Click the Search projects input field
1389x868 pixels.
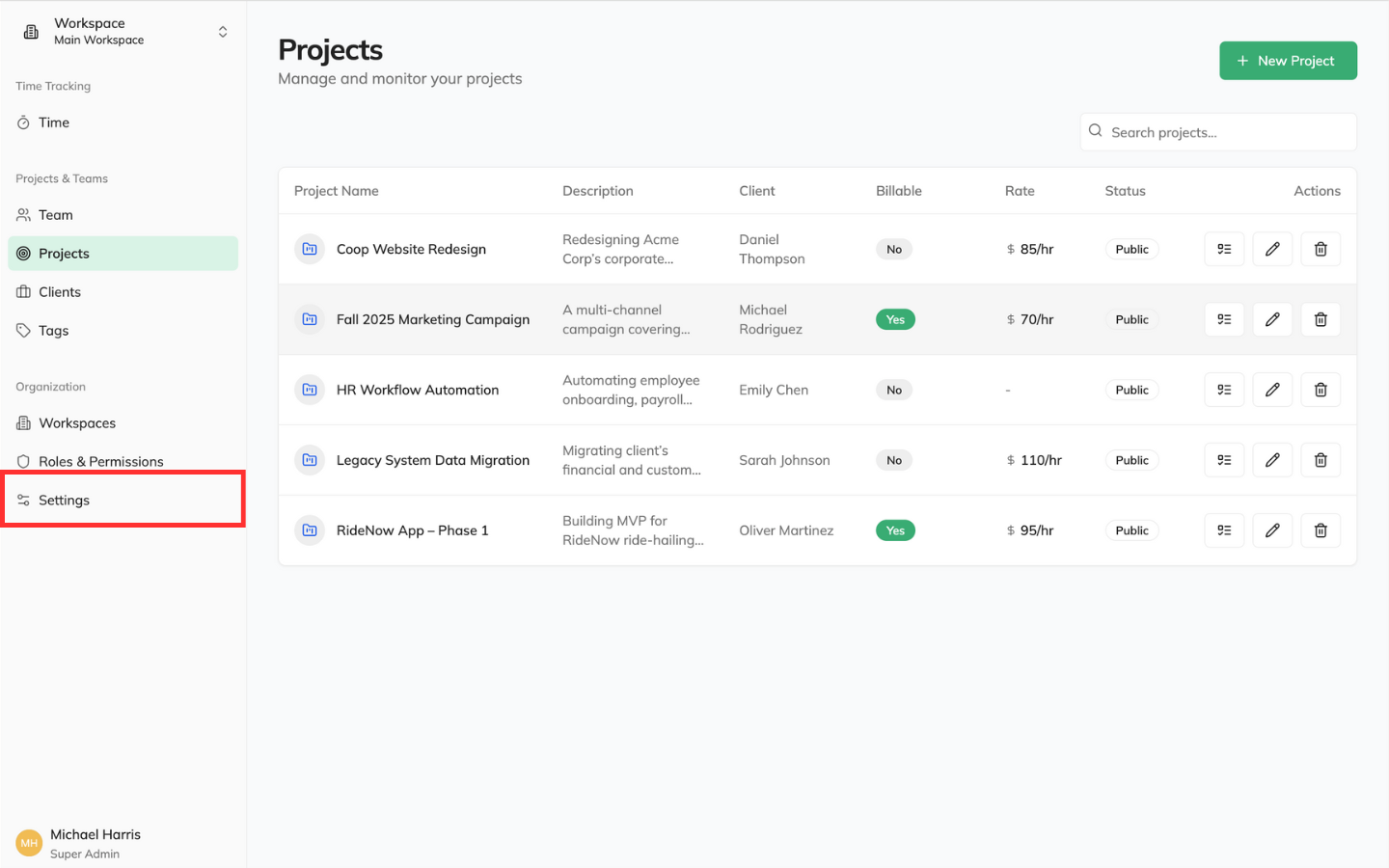click(x=1218, y=131)
